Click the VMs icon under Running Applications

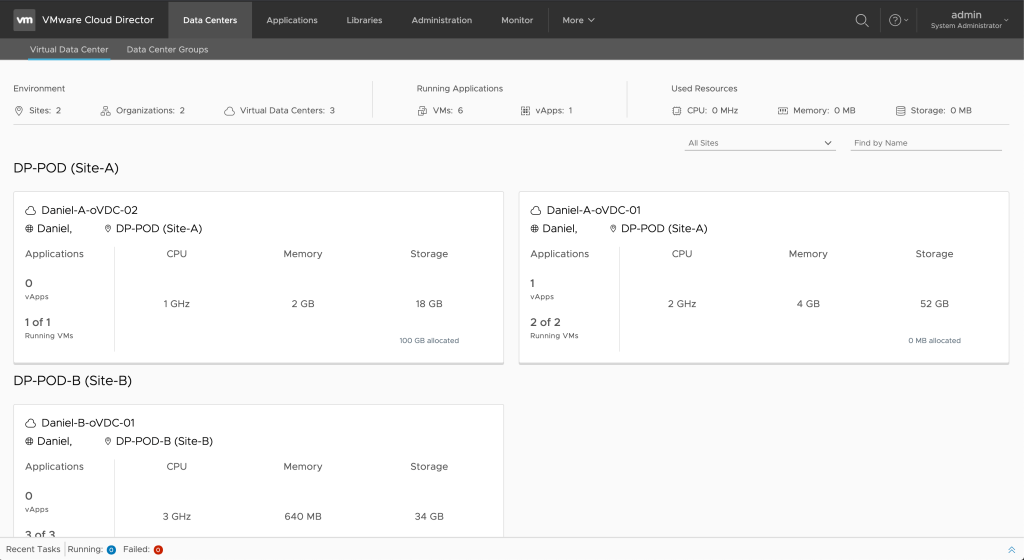pos(423,111)
